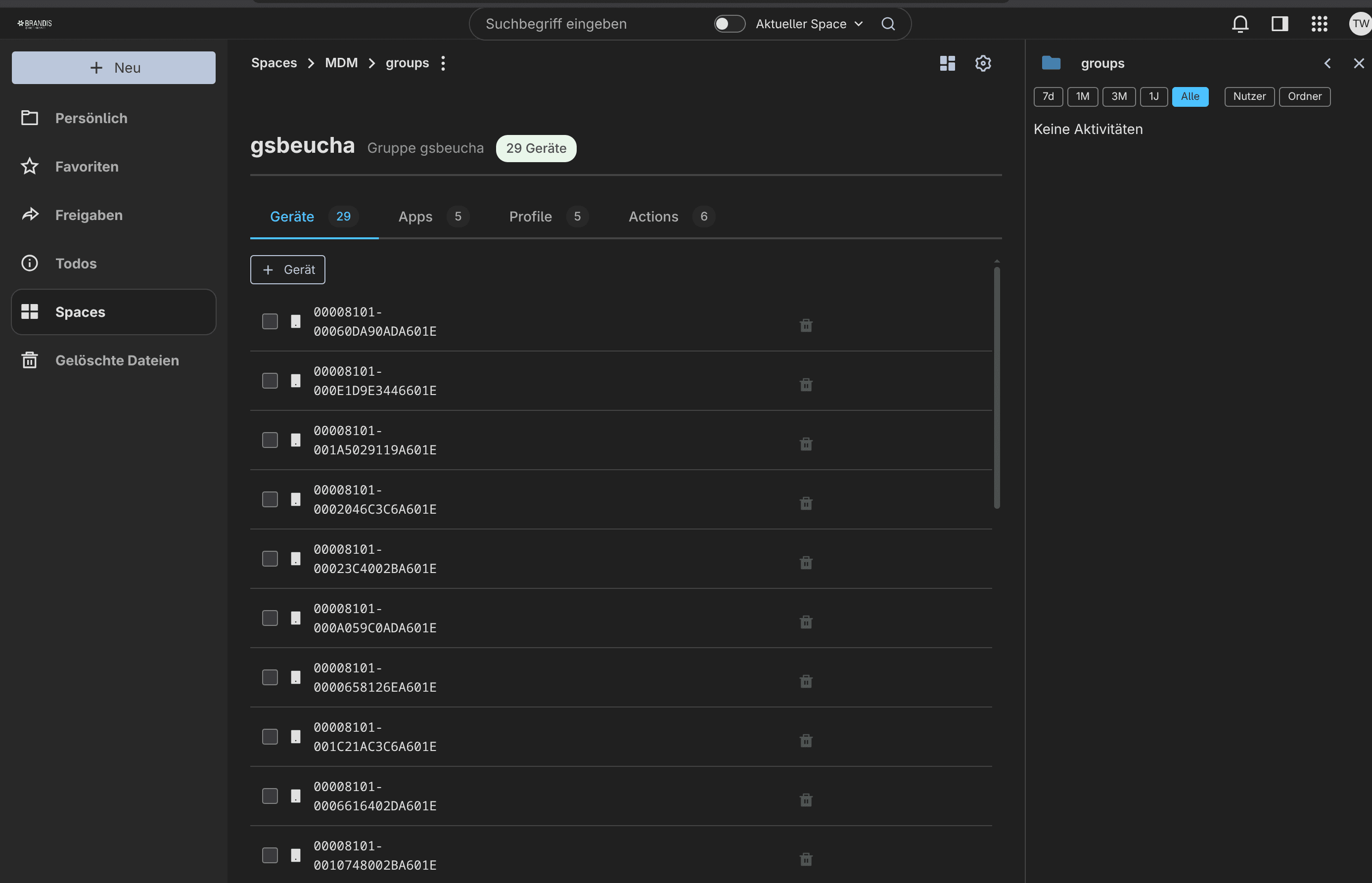Select checkbox for device 001C21AC3C6A601E
This screenshot has width=1372, height=883.
pos(270,737)
